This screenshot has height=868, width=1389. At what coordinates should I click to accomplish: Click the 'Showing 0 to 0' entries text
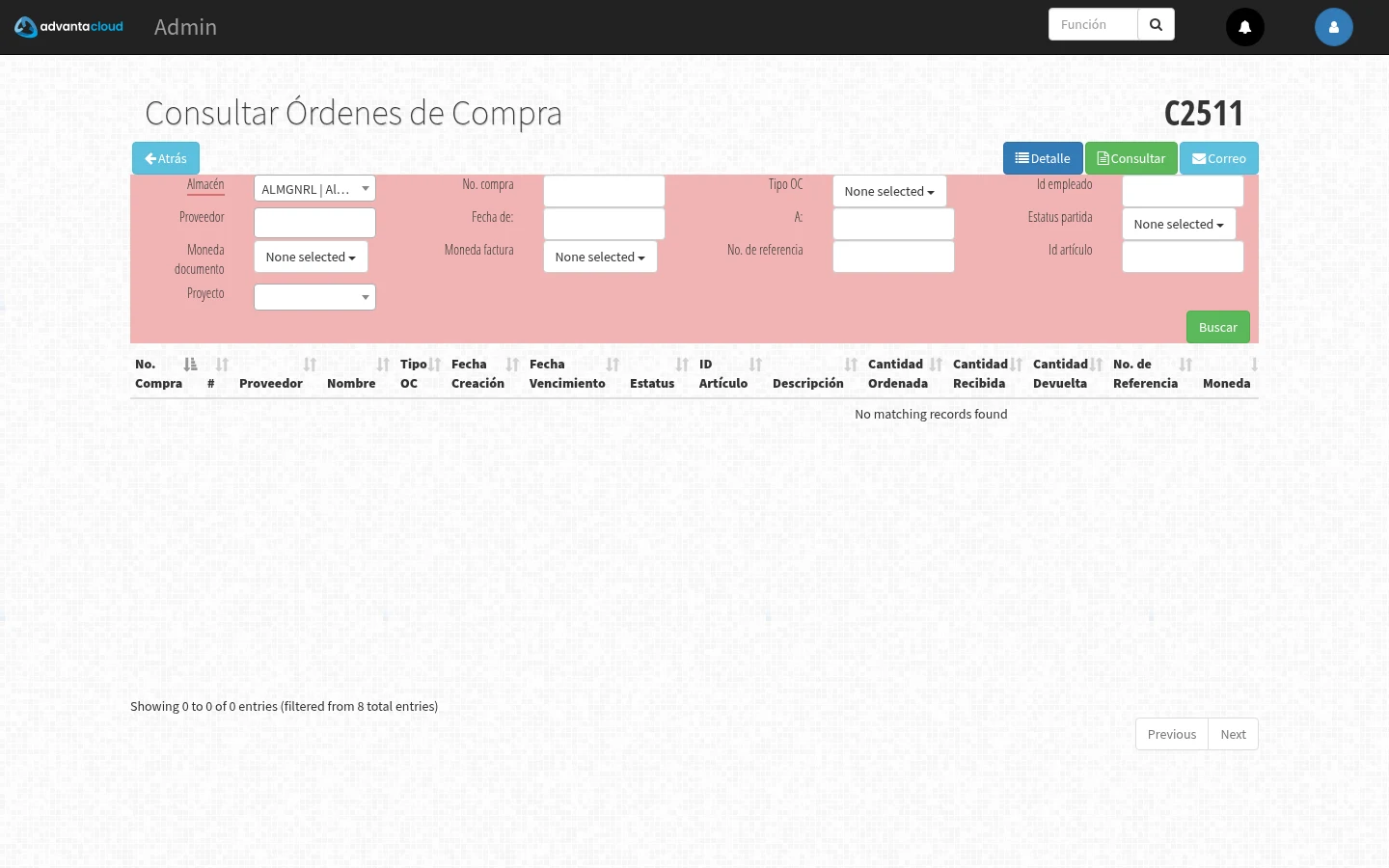(284, 706)
